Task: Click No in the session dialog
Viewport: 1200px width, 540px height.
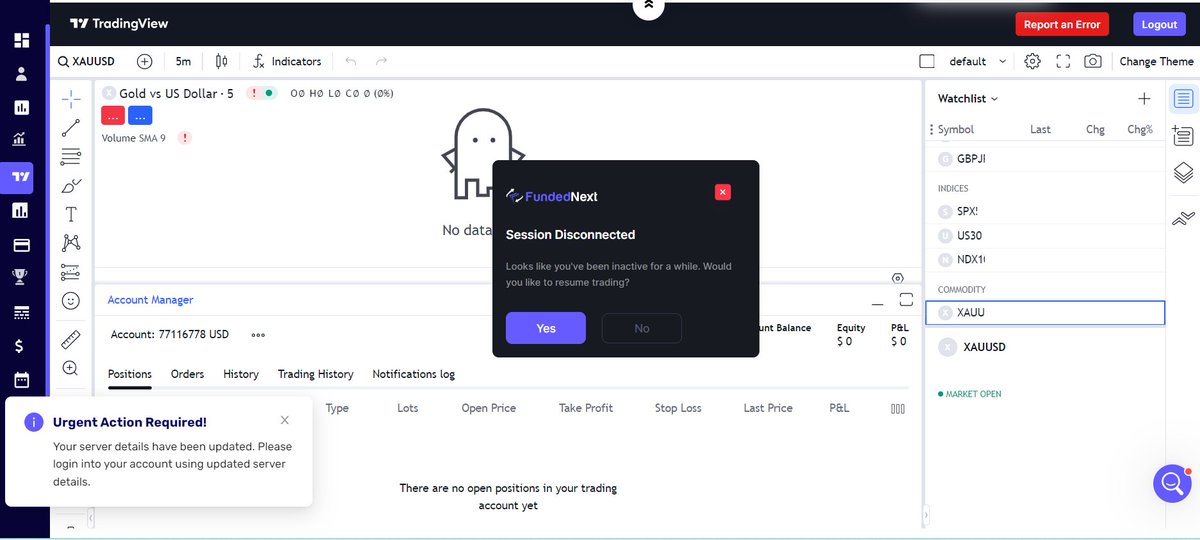Action: point(642,328)
